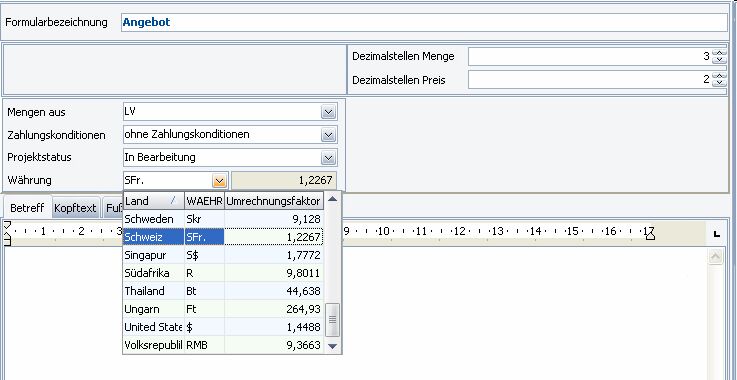Click the Dezimalstellen Menge value field
The image size is (737, 380).
click(x=590, y=56)
